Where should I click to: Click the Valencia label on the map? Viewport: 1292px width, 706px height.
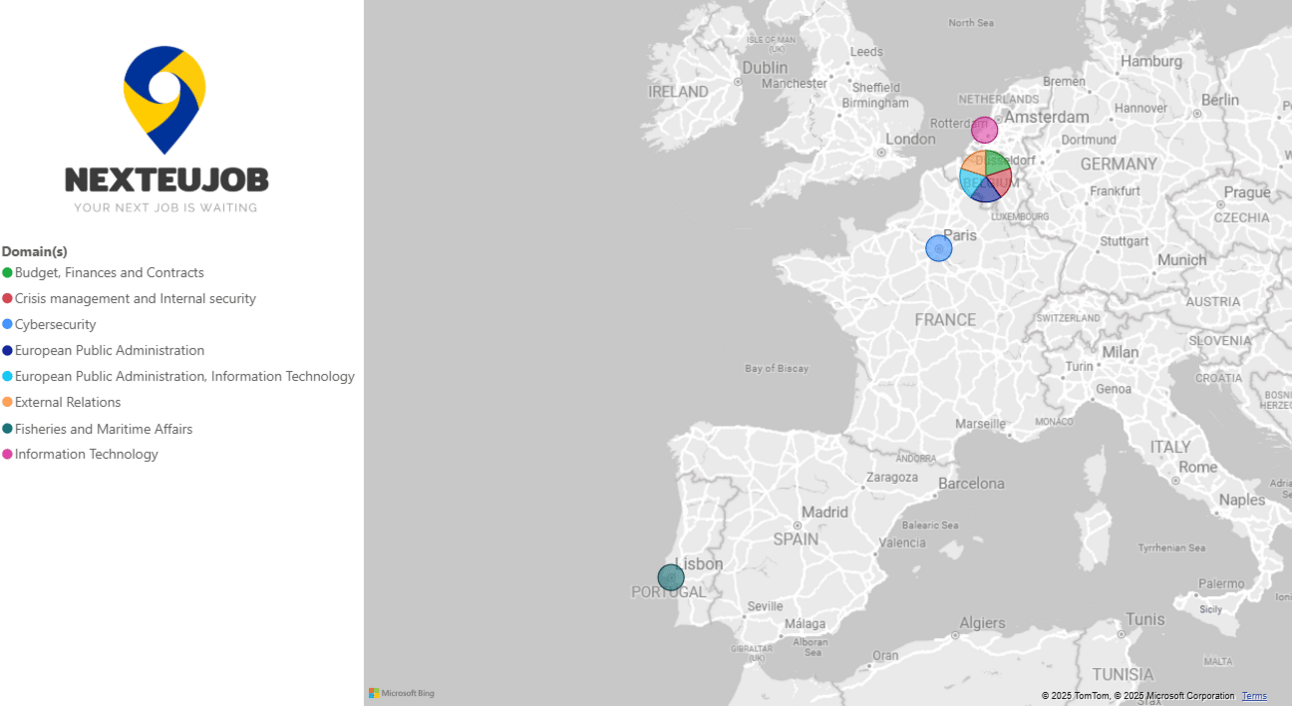pos(902,543)
